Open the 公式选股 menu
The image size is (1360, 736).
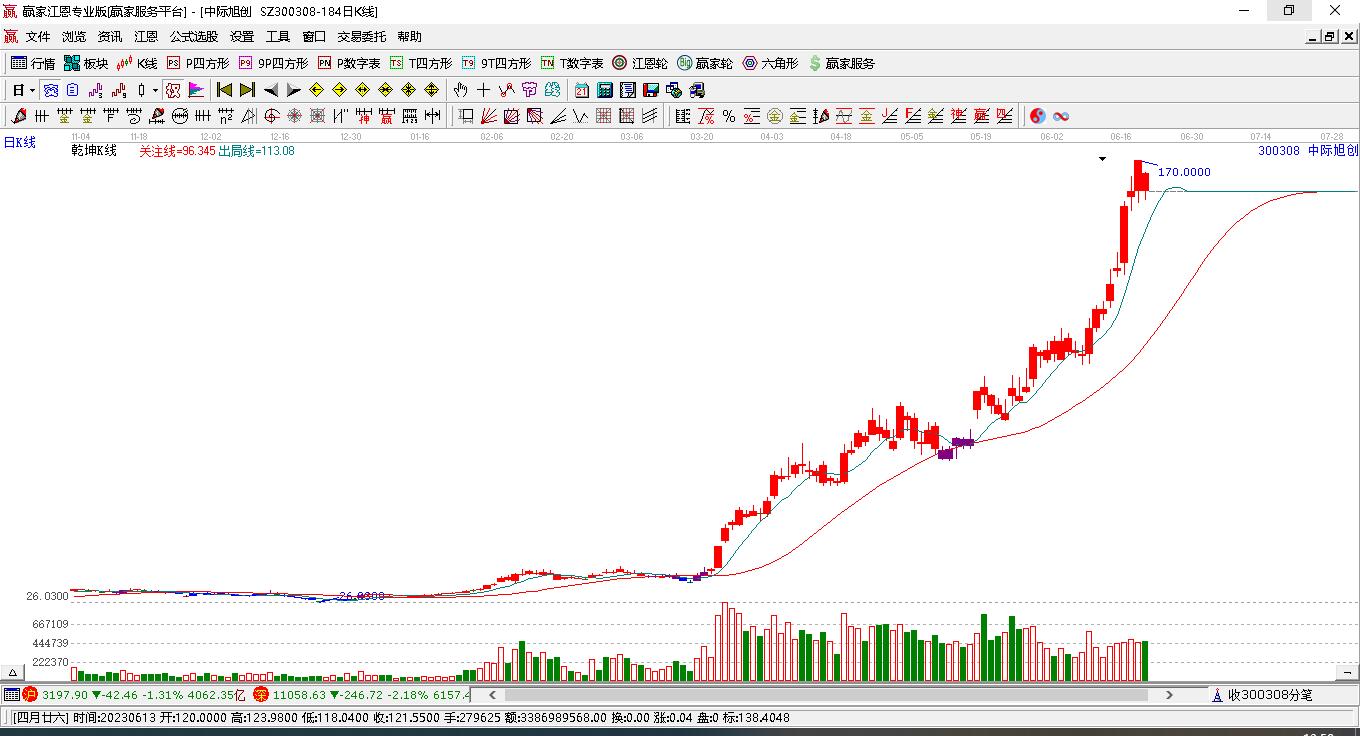pyautogui.click(x=194, y=36)
